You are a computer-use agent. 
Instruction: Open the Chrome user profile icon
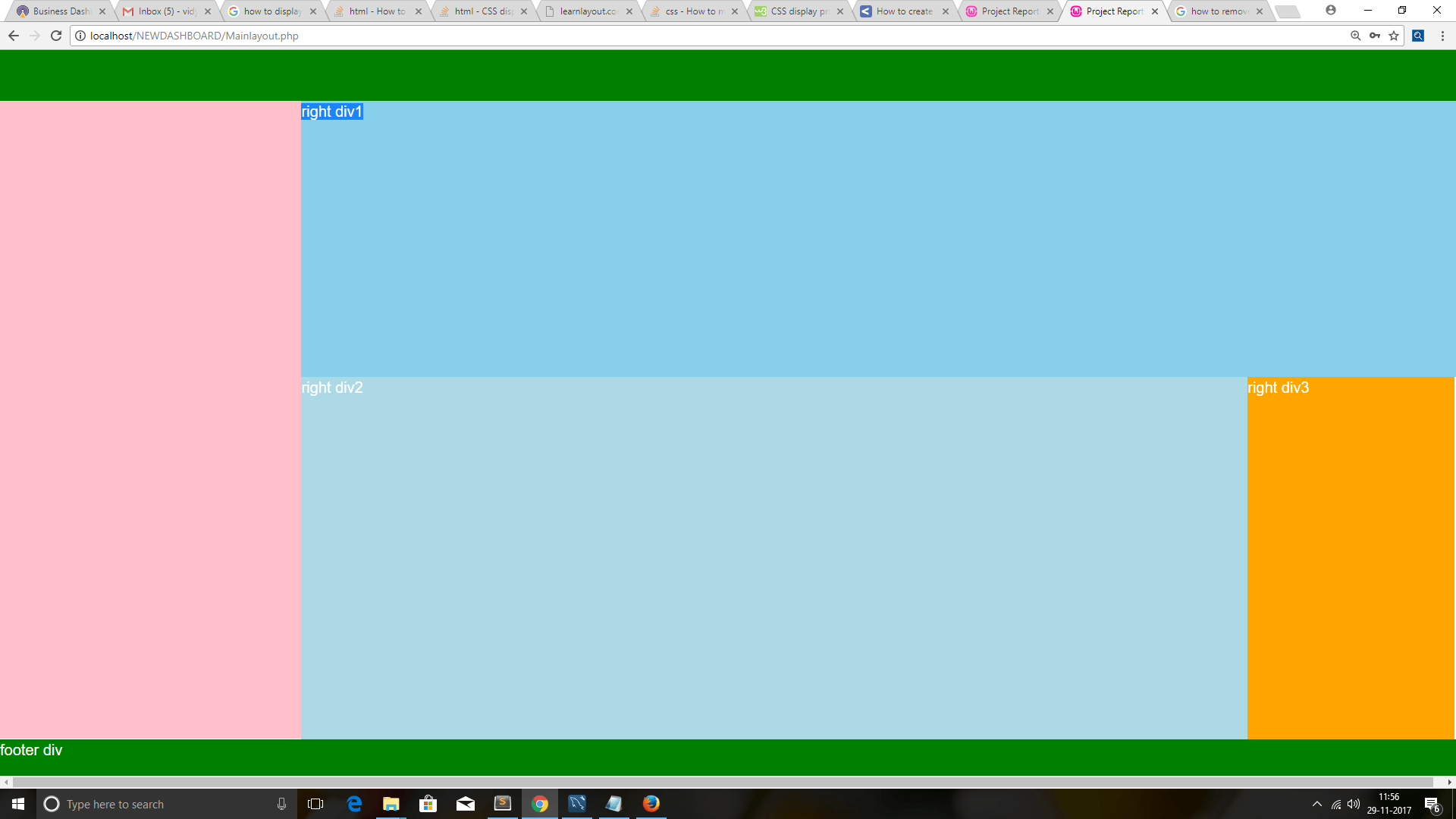[x=1330, y=11]
